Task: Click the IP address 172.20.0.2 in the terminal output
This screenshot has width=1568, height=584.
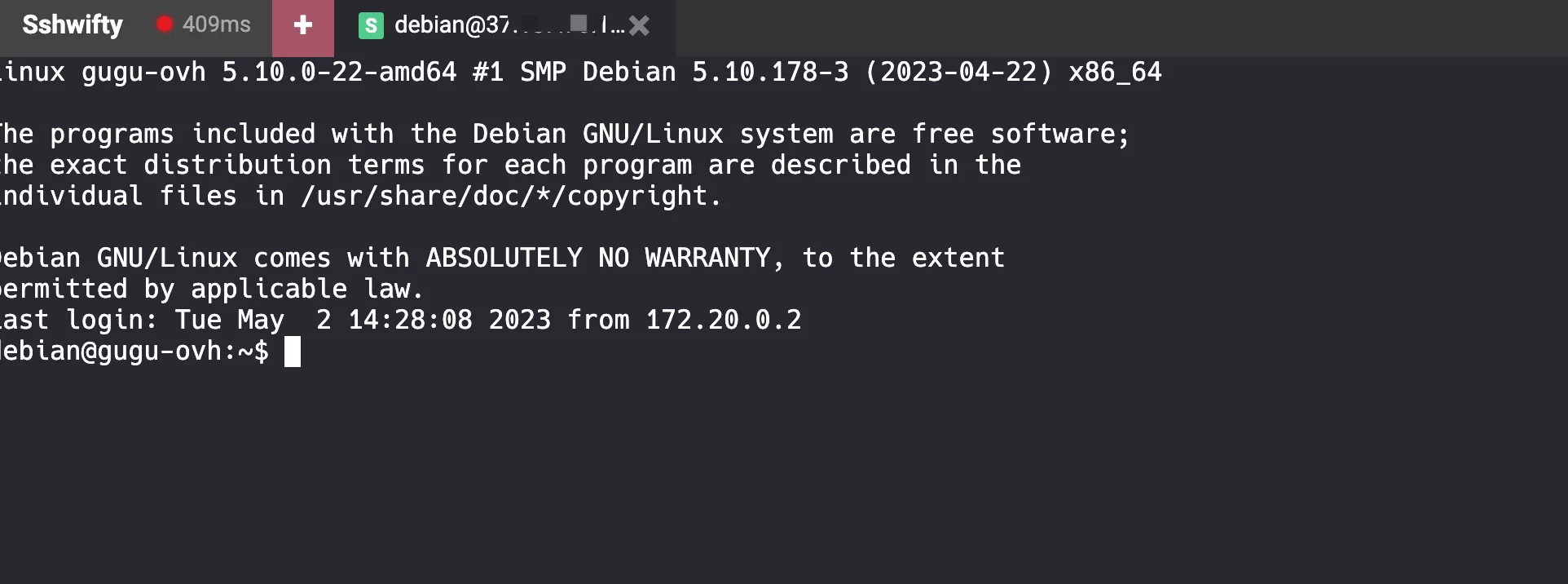Action: [724, 320]
